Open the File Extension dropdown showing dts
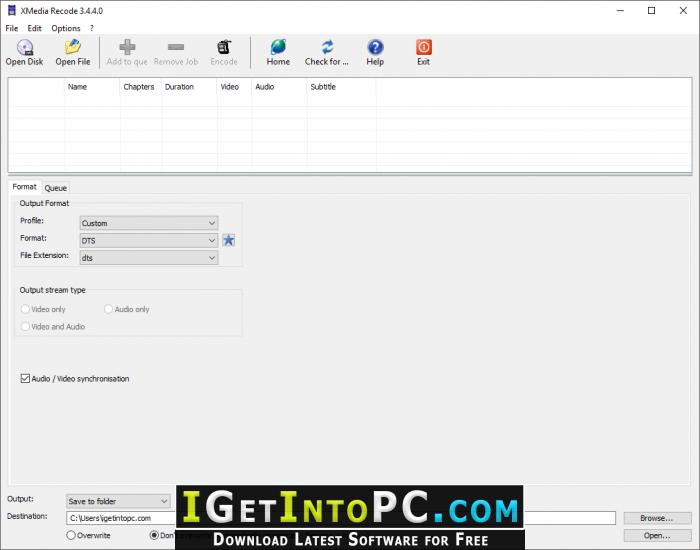The image size is (700, 550). 149,258
